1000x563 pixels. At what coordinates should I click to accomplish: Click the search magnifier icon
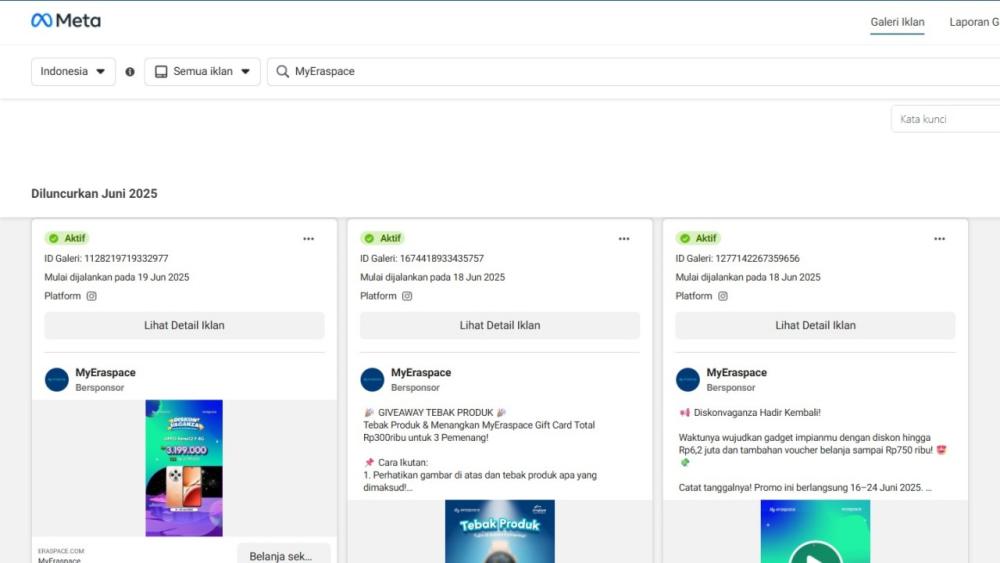click(x=283, y=72)
